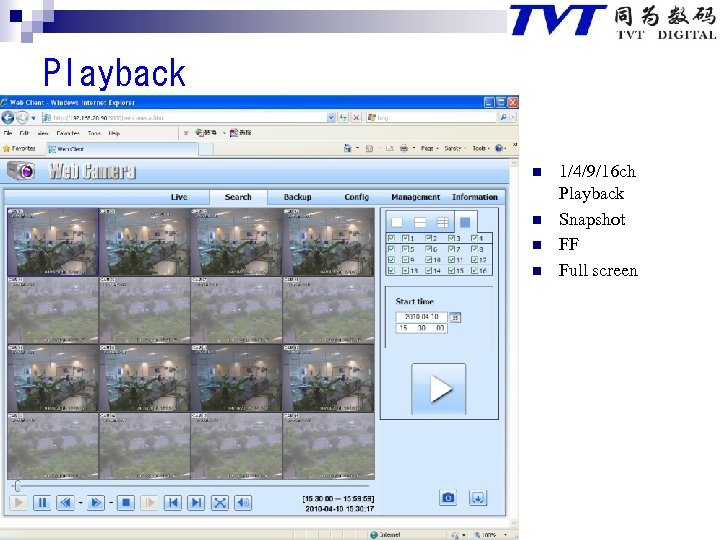Toggle the row-select checkbox for channels 9-12

point(391,259)
